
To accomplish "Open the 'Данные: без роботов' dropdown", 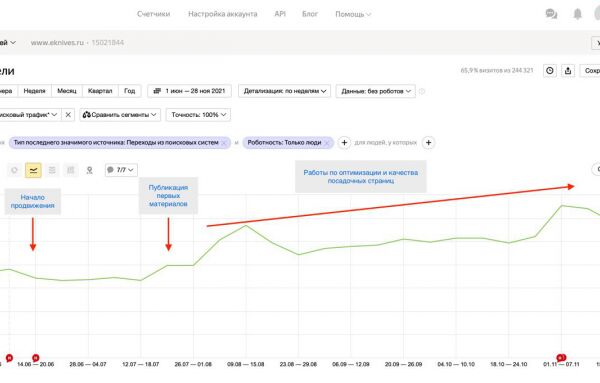I will [376, 91].
